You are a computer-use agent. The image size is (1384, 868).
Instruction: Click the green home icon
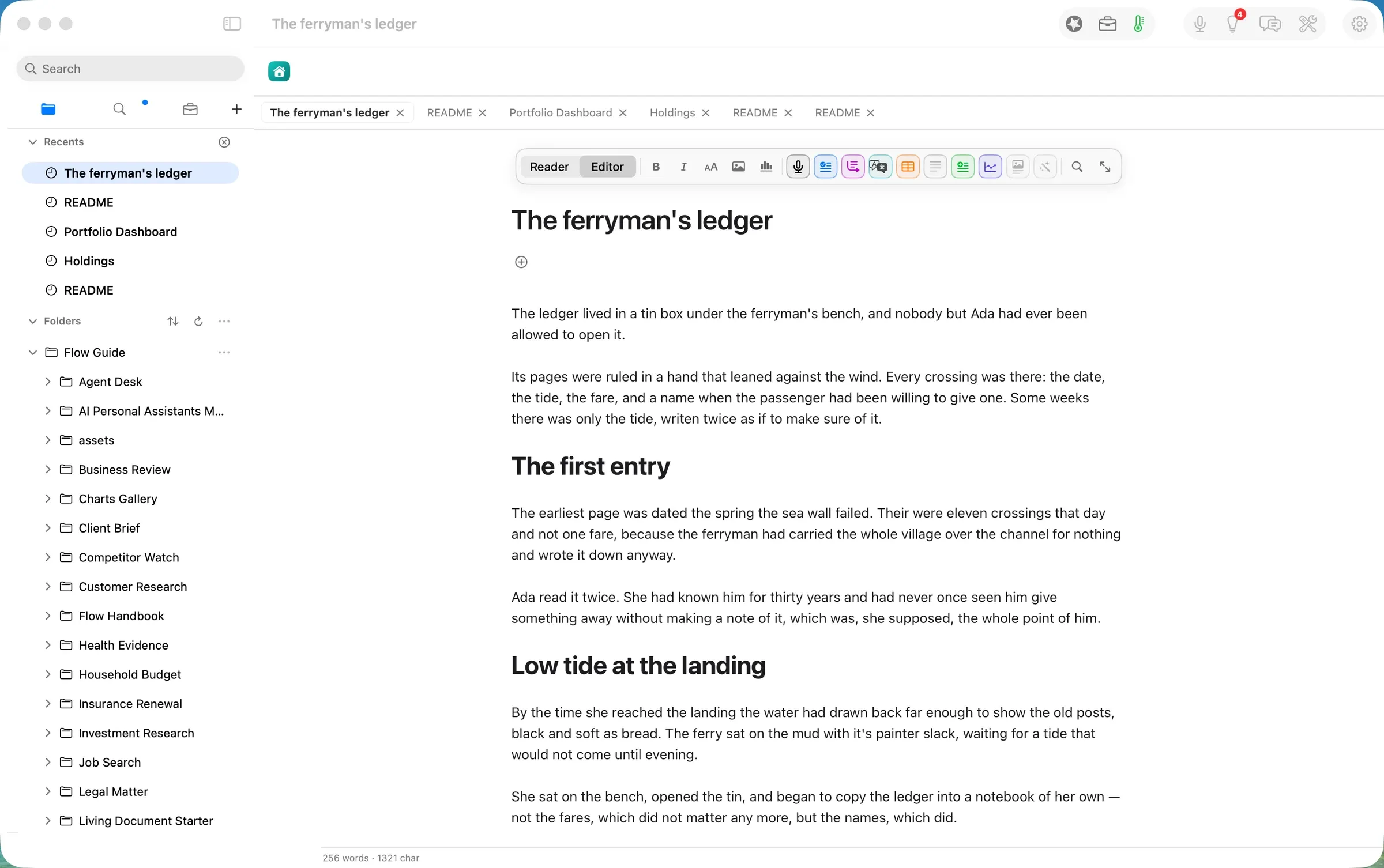279,71
